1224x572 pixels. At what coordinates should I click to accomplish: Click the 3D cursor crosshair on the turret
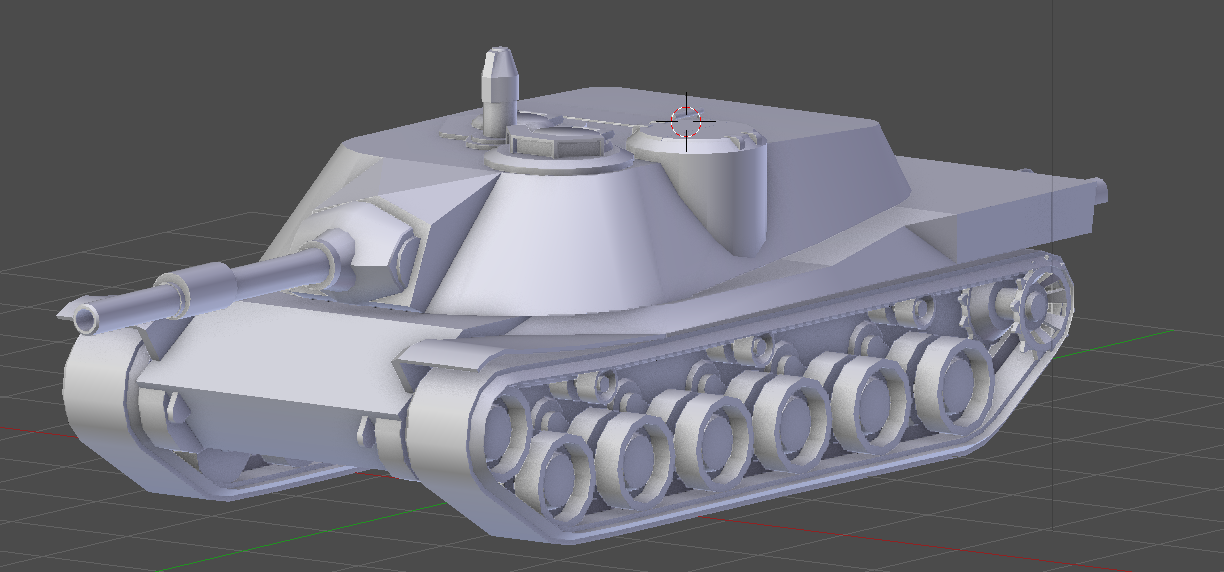(686, 121)
